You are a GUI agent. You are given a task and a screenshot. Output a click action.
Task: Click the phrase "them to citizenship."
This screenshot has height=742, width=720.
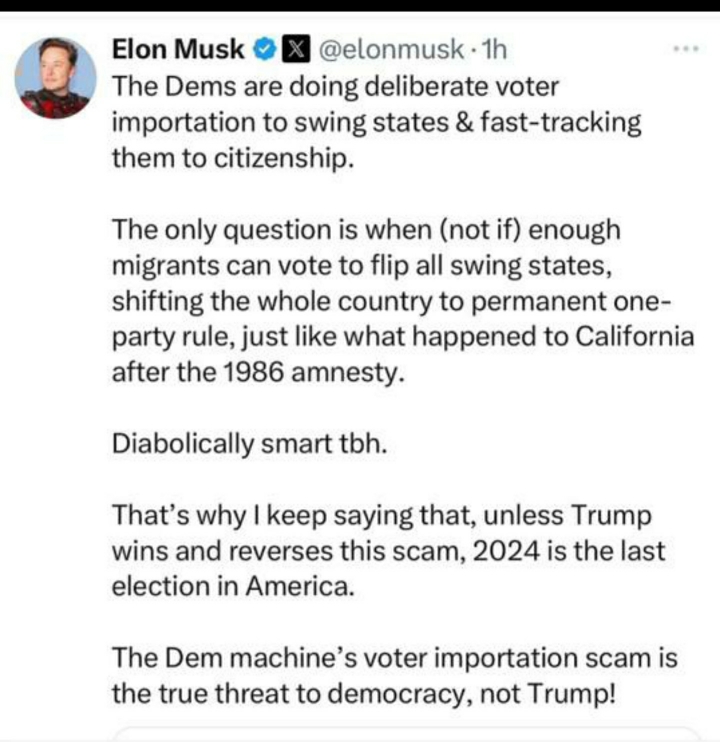[x=231, y=158]
